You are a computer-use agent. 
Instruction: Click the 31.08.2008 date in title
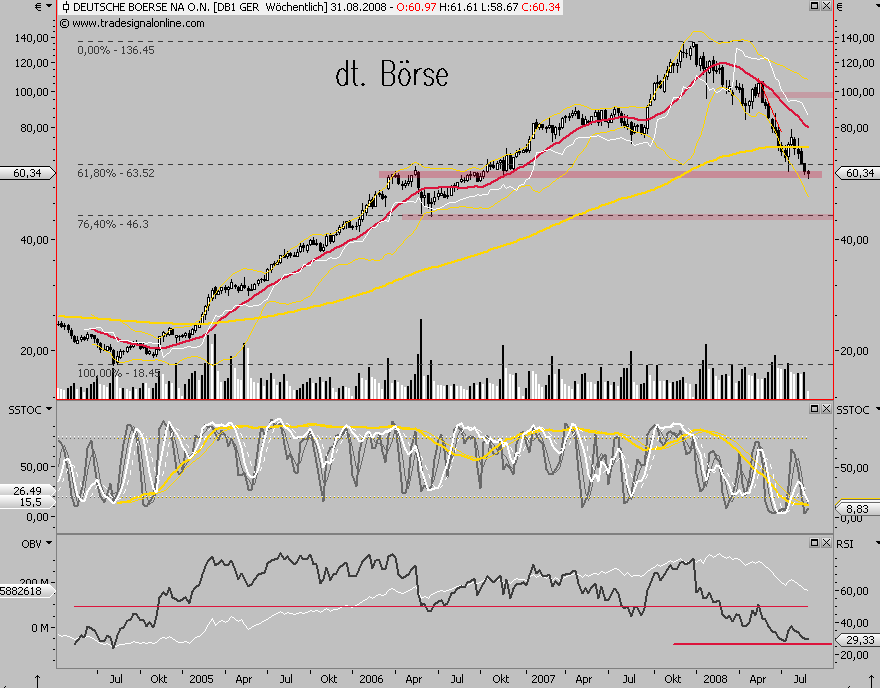(359, 7)
